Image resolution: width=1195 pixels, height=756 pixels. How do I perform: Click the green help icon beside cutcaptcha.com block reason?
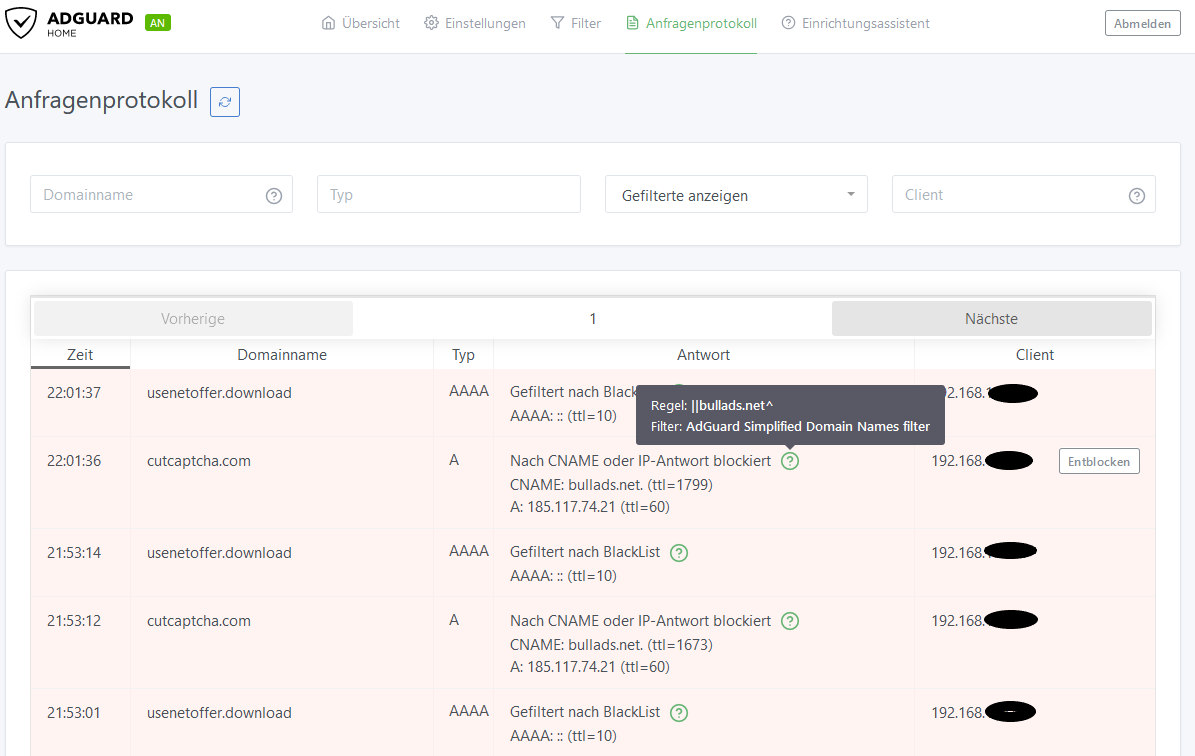[789, 461]
